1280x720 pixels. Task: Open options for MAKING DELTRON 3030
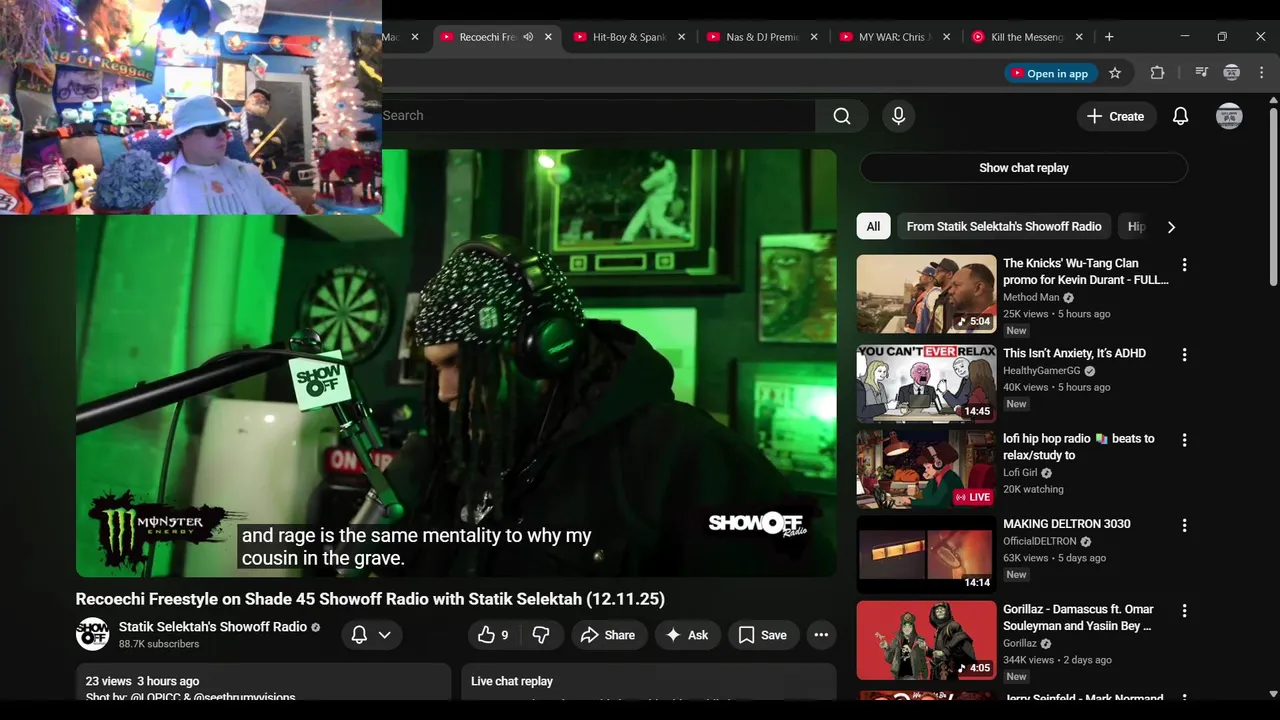point(1184,525)
